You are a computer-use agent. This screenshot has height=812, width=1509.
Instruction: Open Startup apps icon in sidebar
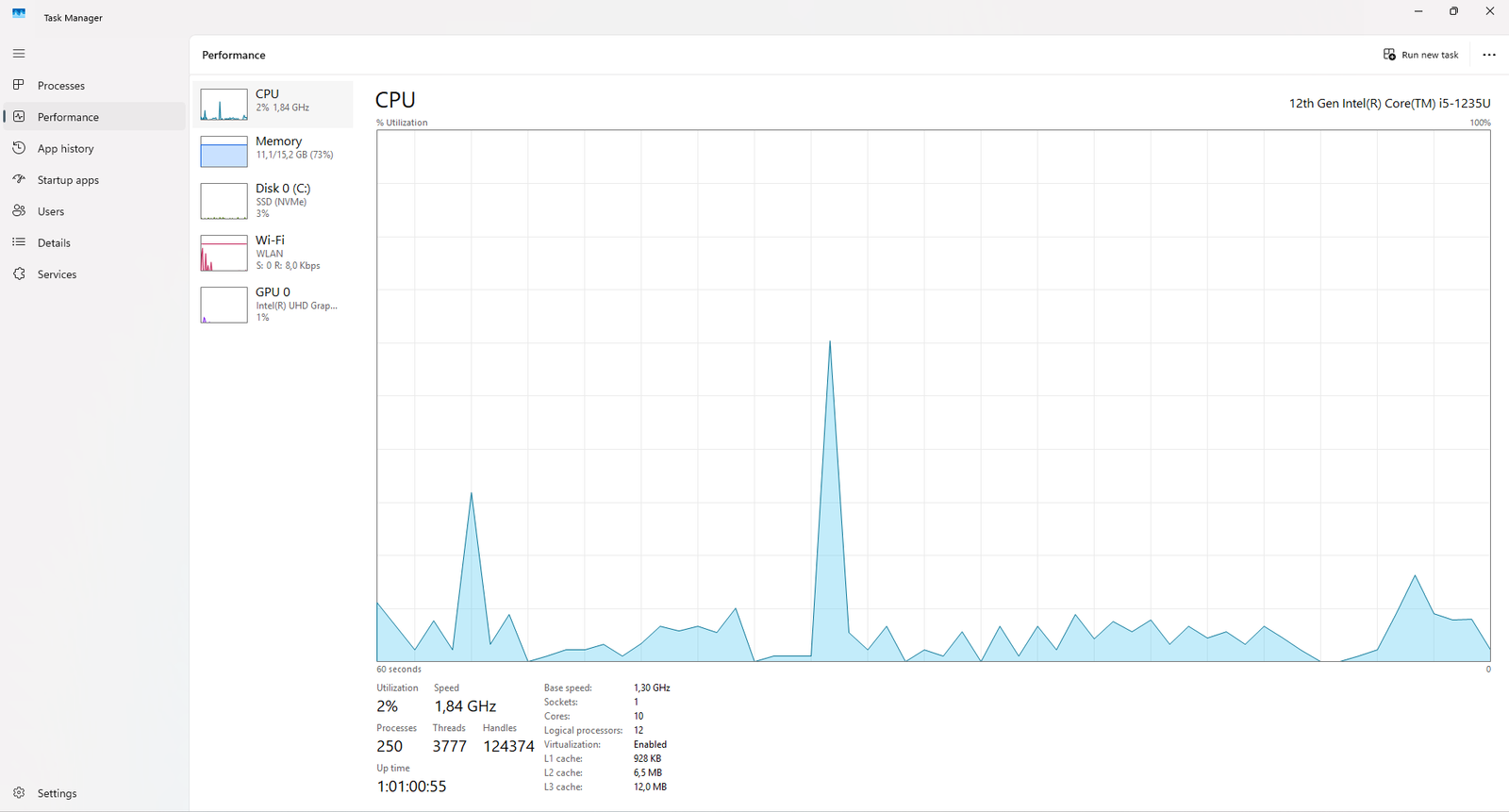pos(19,179)
